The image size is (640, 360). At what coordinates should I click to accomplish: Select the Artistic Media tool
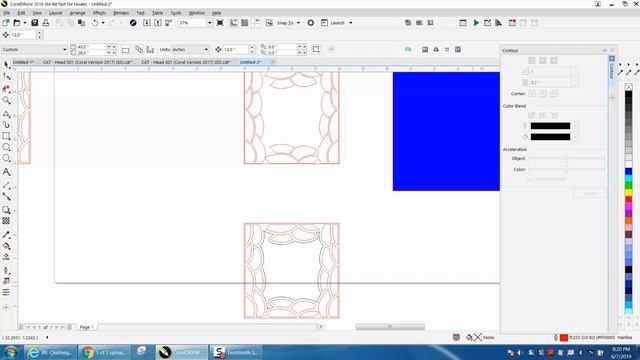pos(6,124)
